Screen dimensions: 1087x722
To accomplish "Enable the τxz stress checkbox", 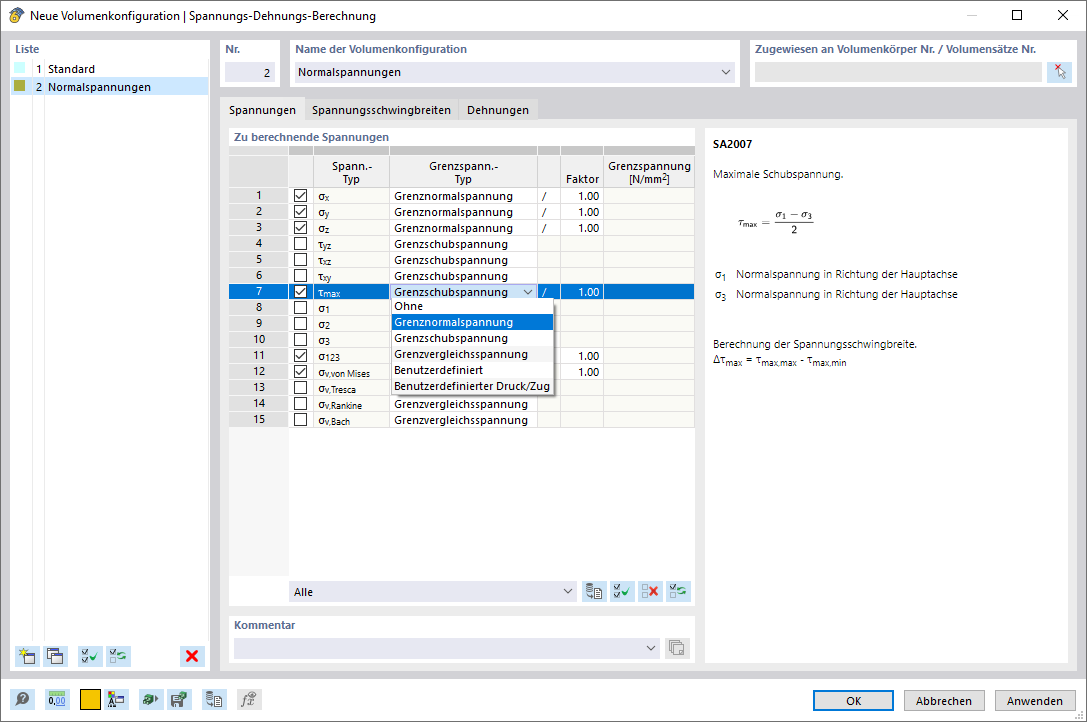I will point(300,259).
